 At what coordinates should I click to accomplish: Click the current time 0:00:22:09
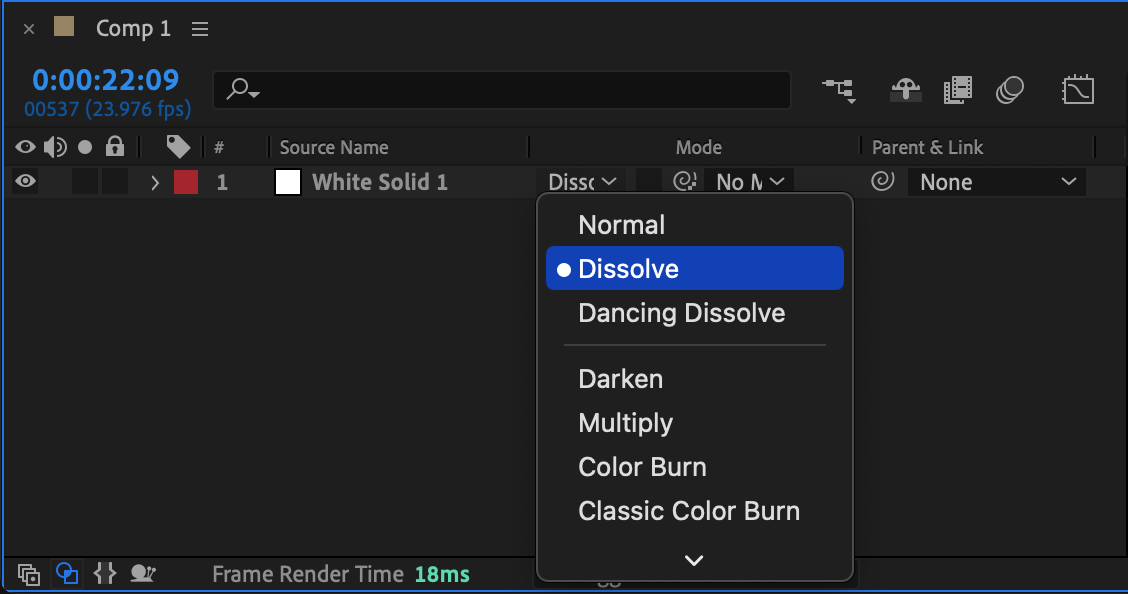tap(105, 80)
